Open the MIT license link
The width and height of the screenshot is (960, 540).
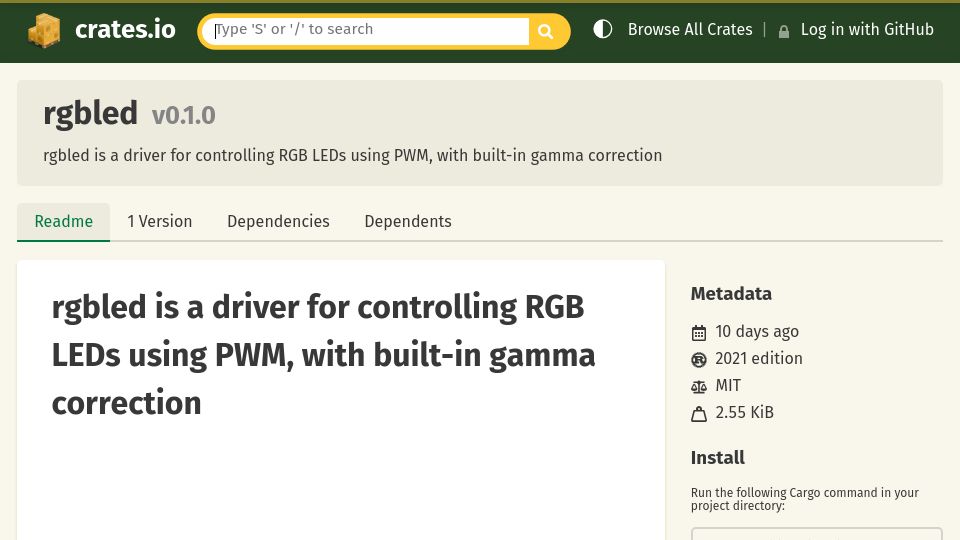[x=728, y=386]
